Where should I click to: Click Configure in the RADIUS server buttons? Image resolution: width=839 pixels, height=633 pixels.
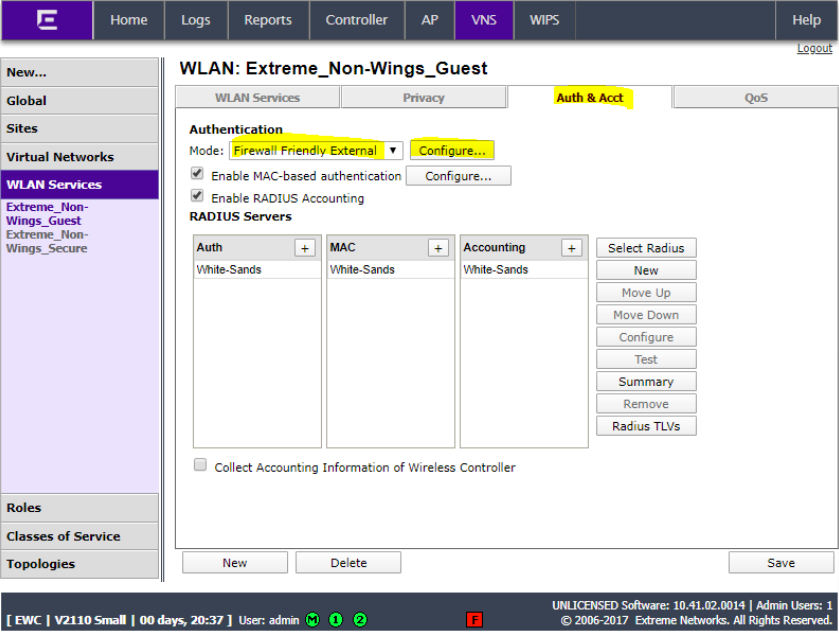(x=646, y=337)
